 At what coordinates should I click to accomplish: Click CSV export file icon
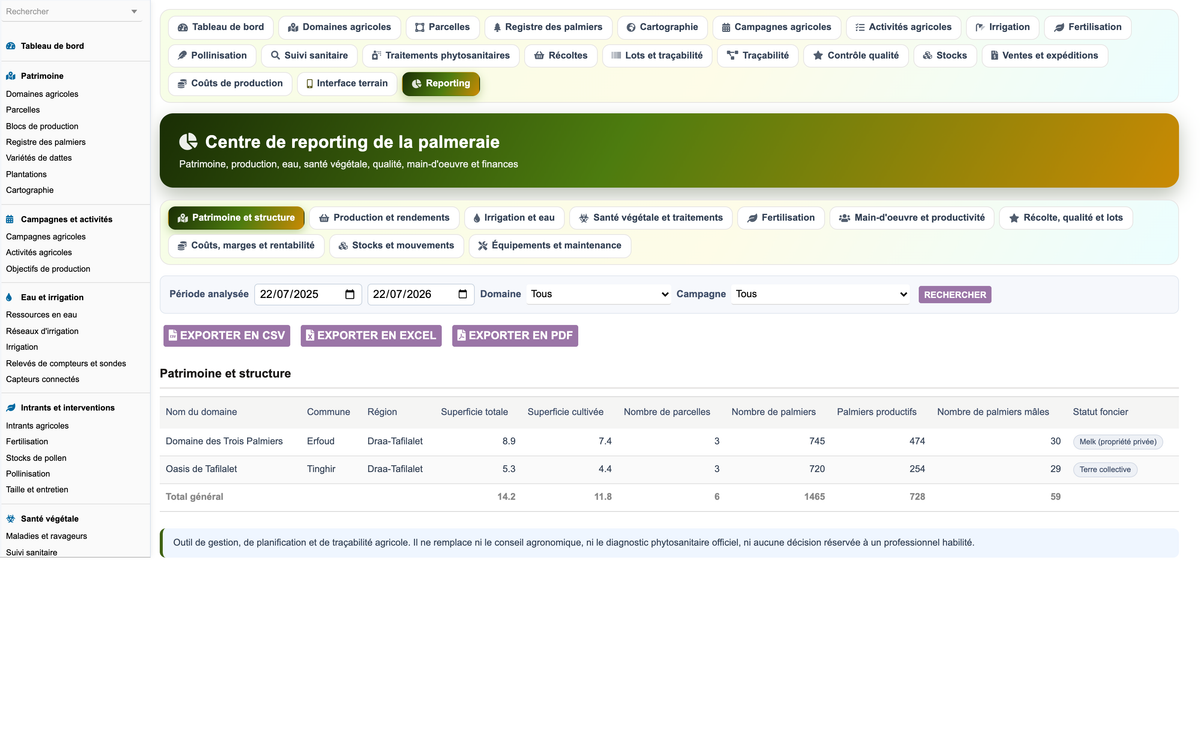tap(173, 335)
